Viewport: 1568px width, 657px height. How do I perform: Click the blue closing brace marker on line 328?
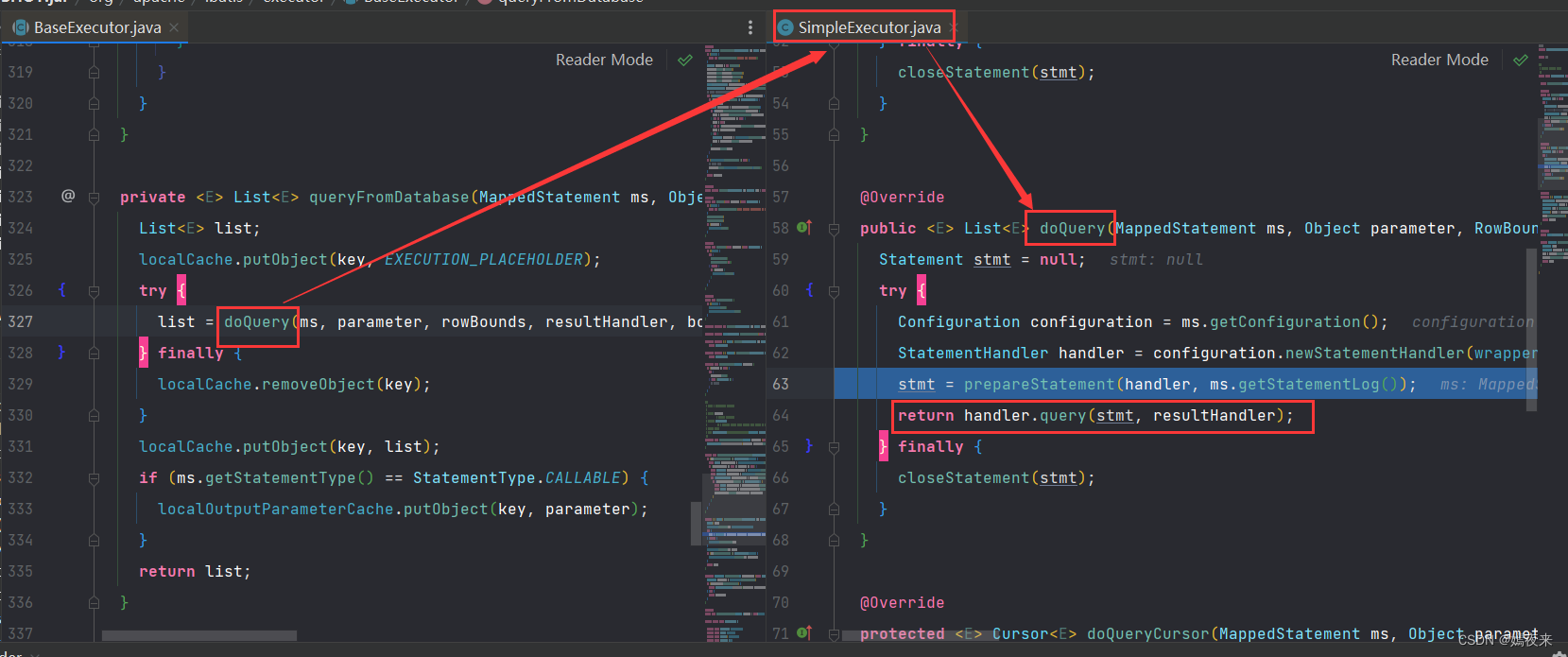click(62, 352)
